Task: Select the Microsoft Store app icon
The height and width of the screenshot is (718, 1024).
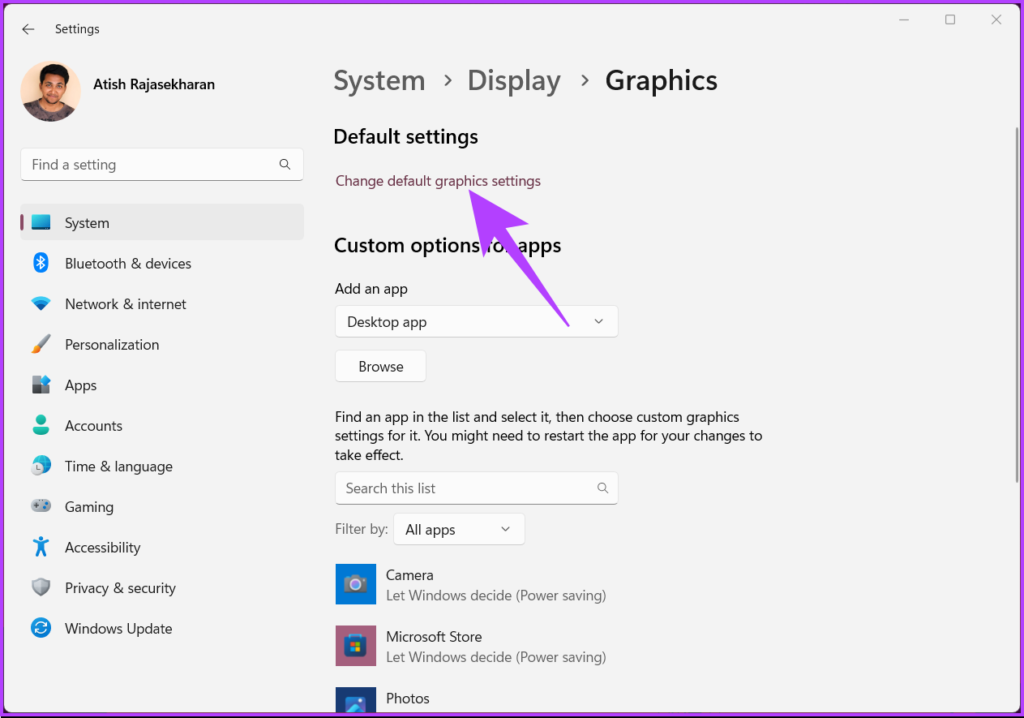Action: (355, 646)
